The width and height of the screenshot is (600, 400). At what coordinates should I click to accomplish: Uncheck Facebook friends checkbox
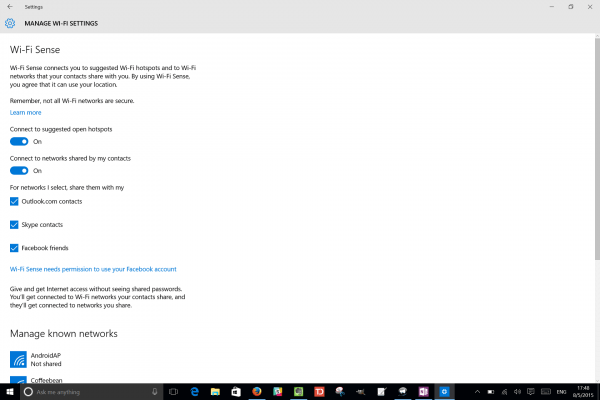coord(14,248)
